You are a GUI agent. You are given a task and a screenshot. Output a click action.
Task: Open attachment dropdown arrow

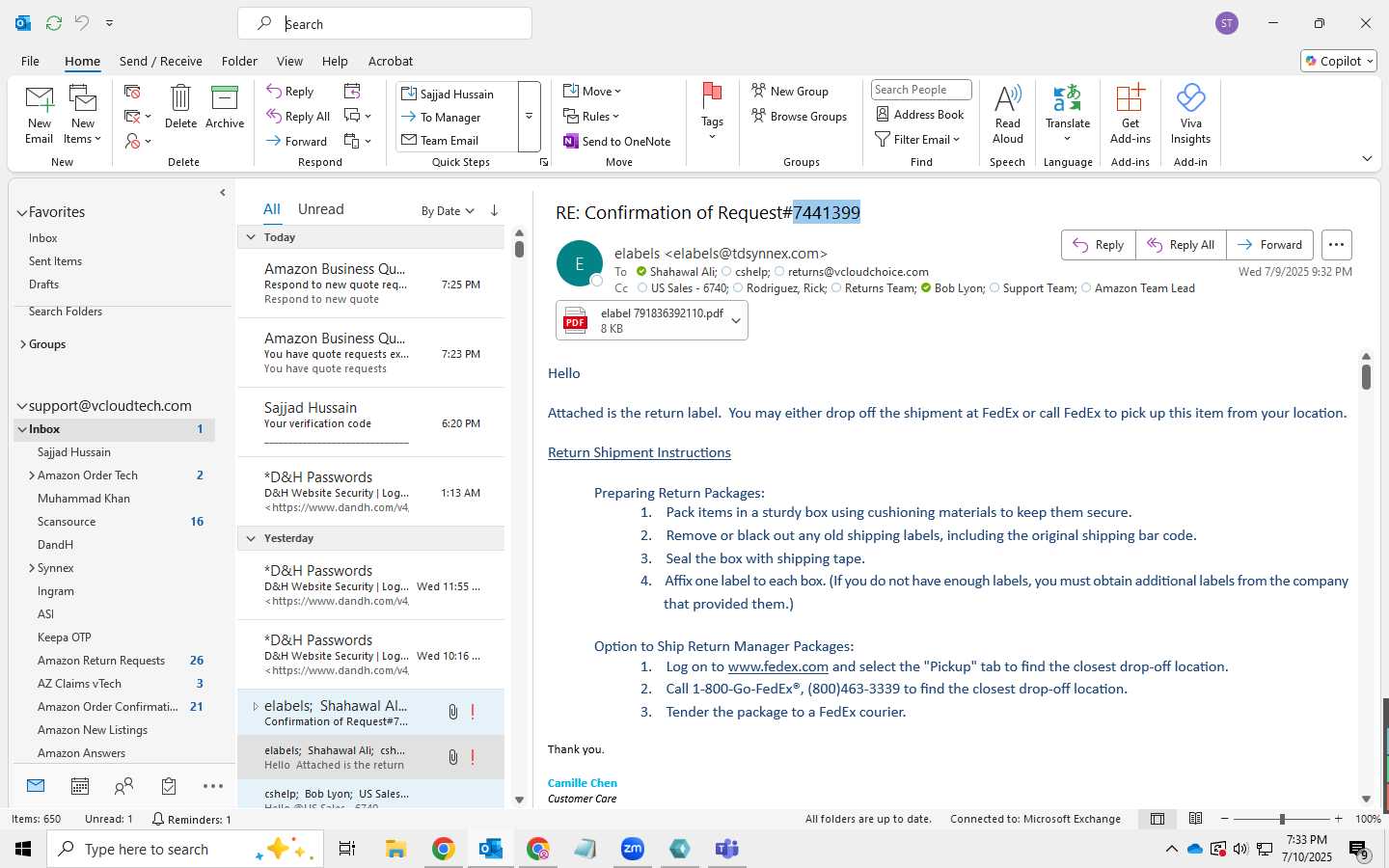pyautogui.click(x=736, y=321)
